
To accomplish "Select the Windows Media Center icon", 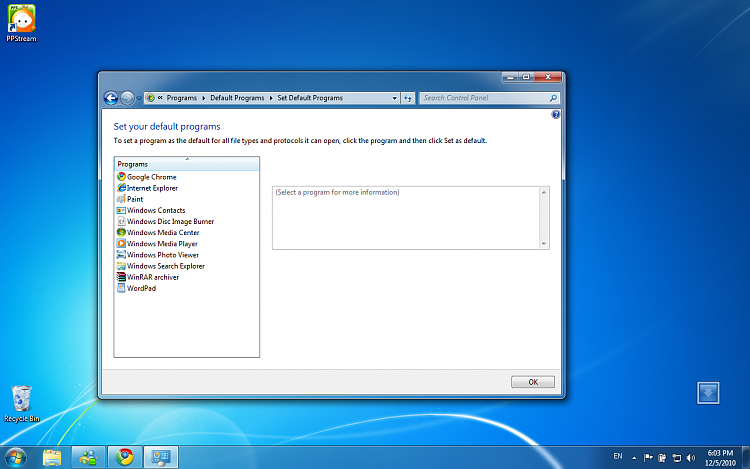I will tap(121, 232).
